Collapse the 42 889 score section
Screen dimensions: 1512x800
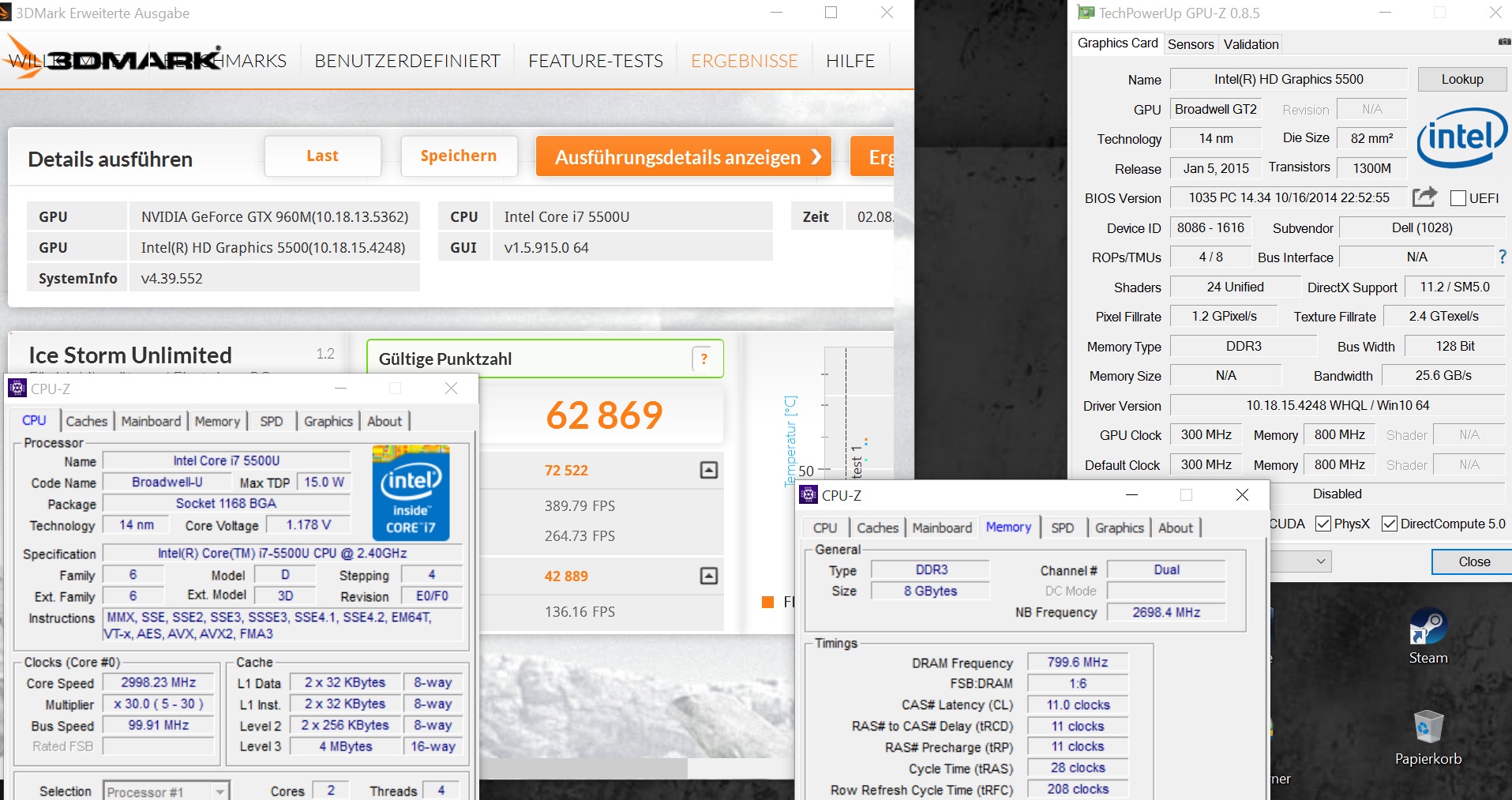click(709, 576)
